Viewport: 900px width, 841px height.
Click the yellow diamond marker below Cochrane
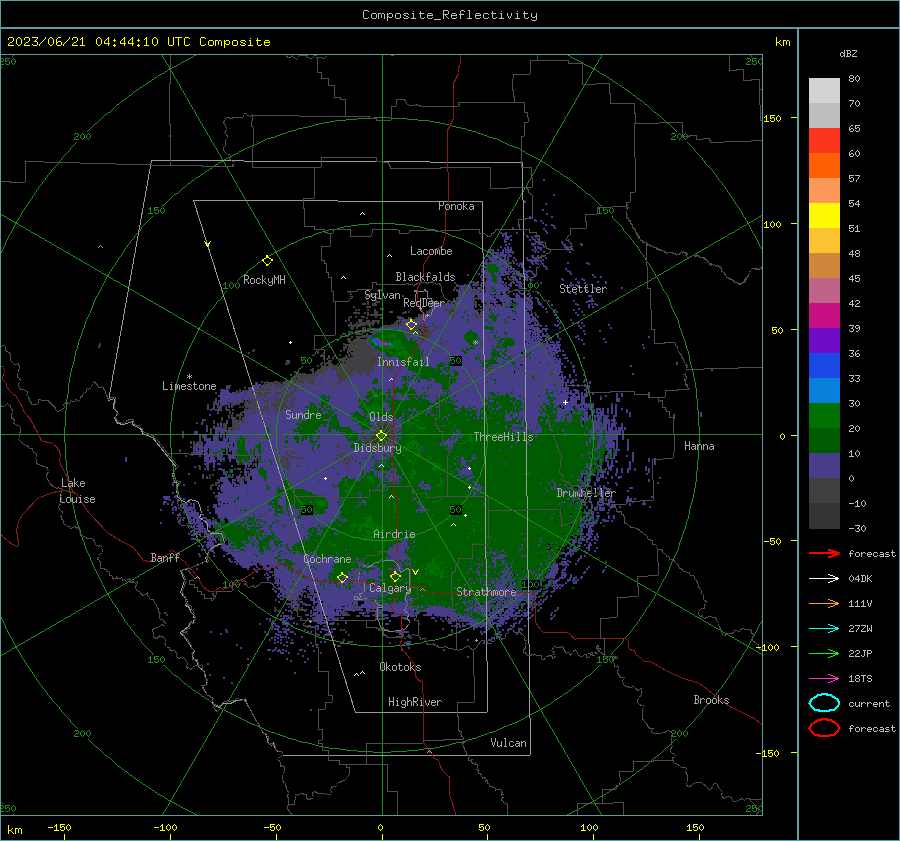coord(342,577)
